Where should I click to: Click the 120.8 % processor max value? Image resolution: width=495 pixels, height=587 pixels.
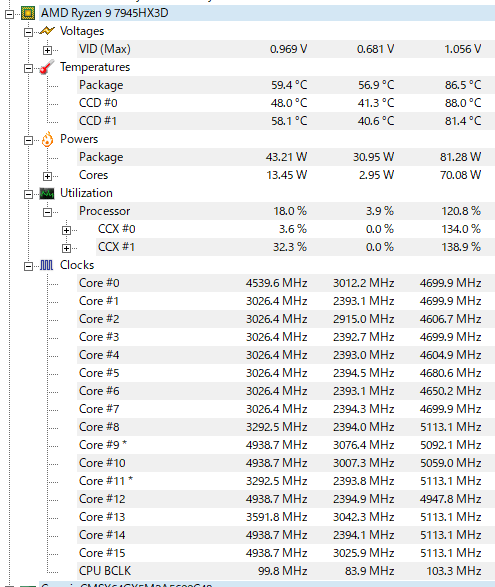(x=461, y=211)
